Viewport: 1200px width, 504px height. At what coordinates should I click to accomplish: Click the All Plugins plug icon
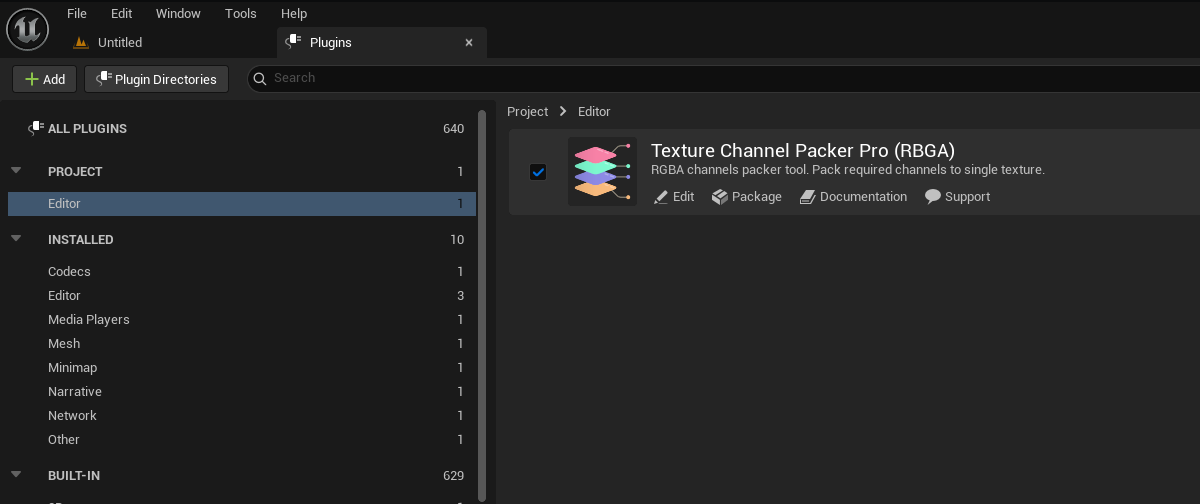pos(36,128)
